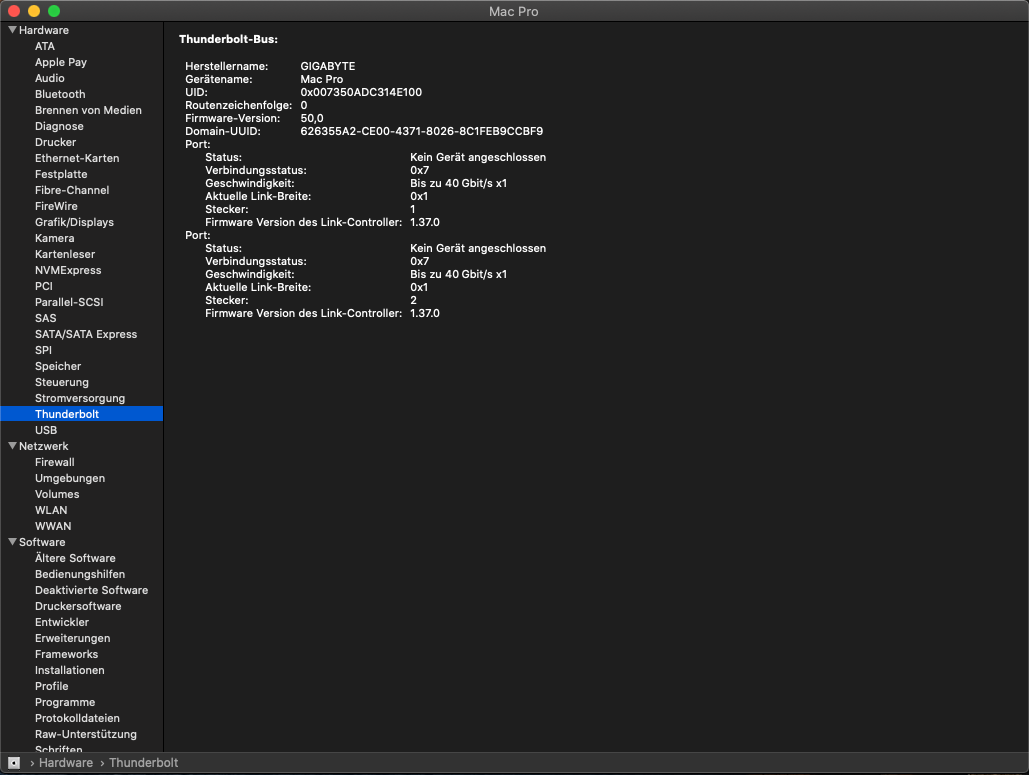1029x775 pixels.
Task: Collapse the Software section triangle
Action: click(12, 542)
